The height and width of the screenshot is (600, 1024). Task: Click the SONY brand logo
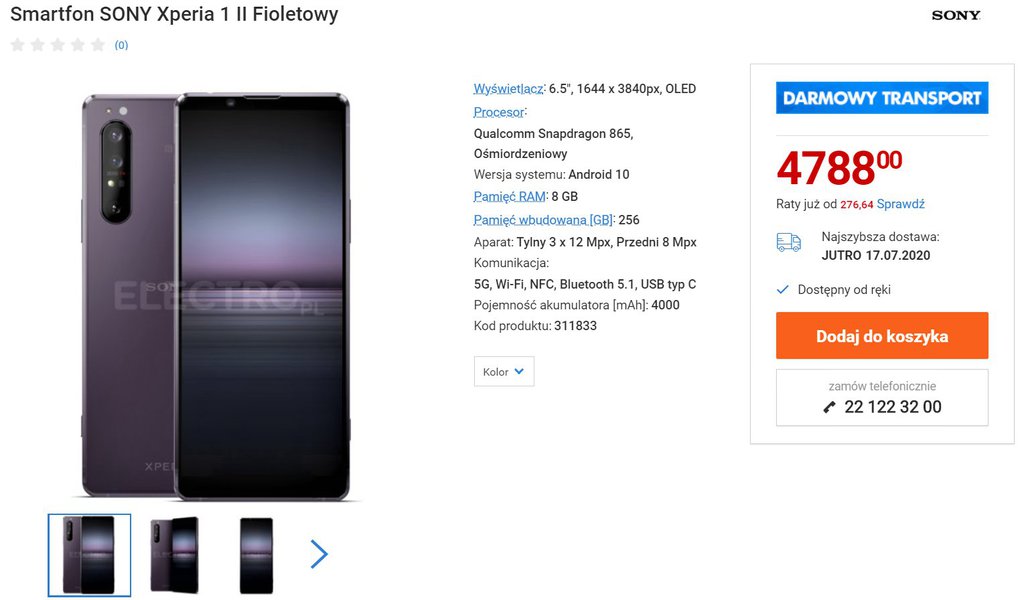956,15
